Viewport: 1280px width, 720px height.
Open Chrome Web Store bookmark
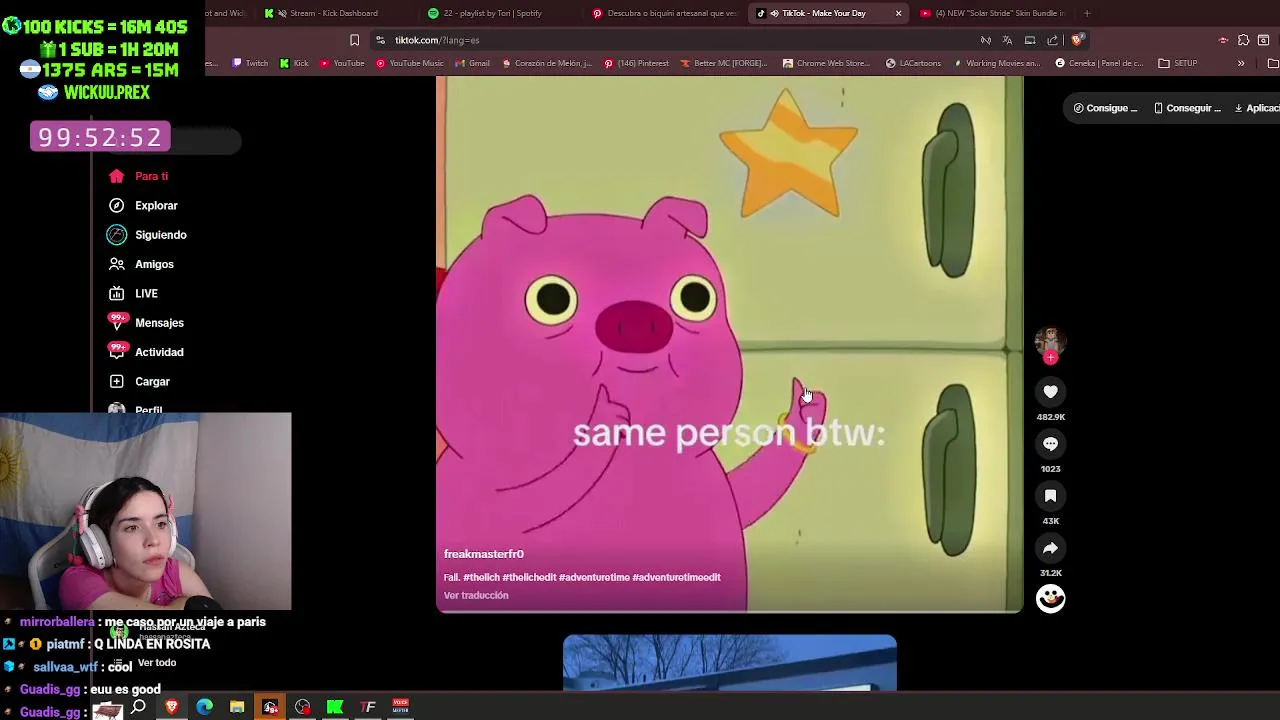tap(826, 63)
